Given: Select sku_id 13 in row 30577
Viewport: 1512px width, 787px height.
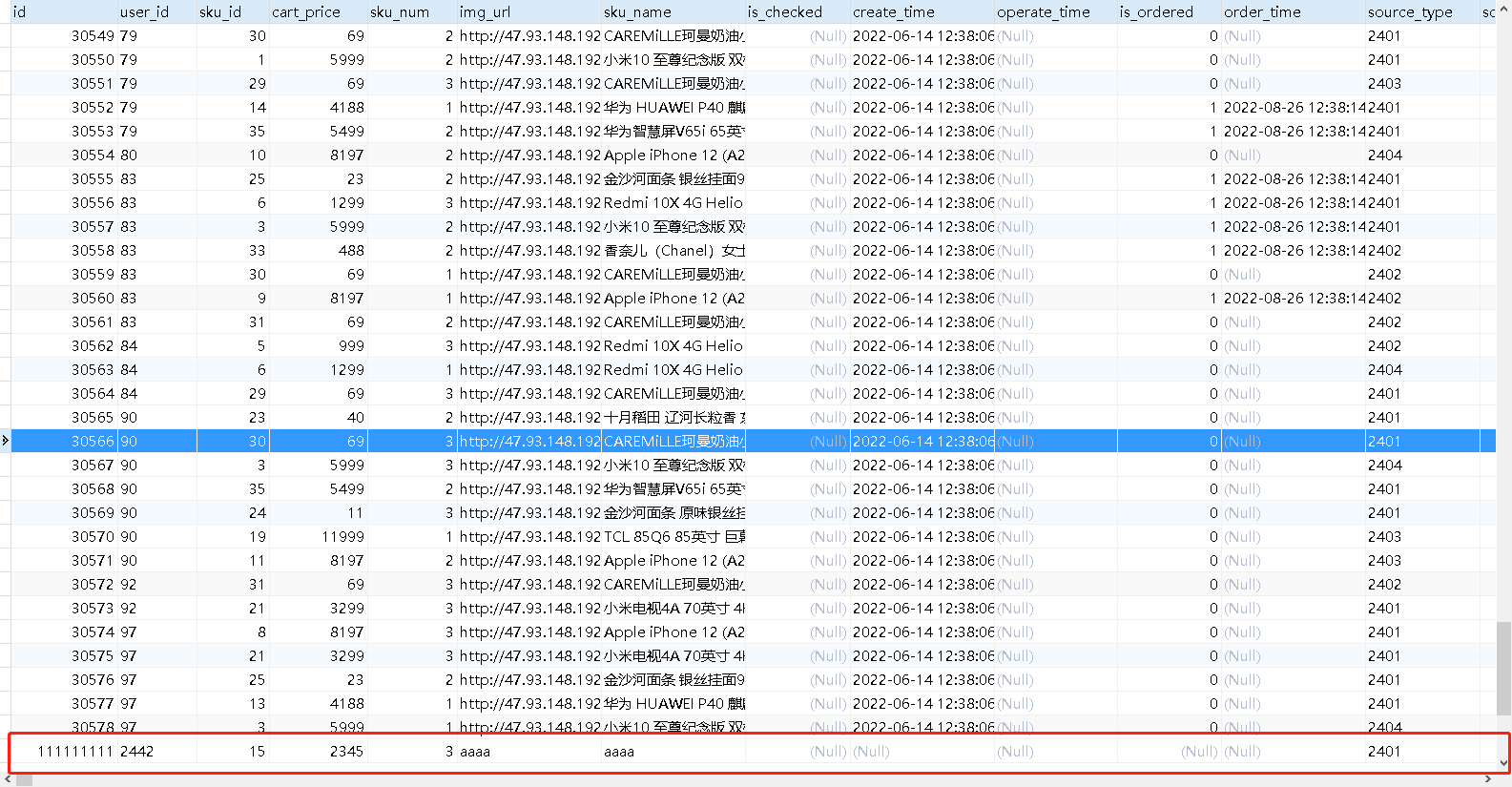Looking at the screenshot, I should [233, 703].
